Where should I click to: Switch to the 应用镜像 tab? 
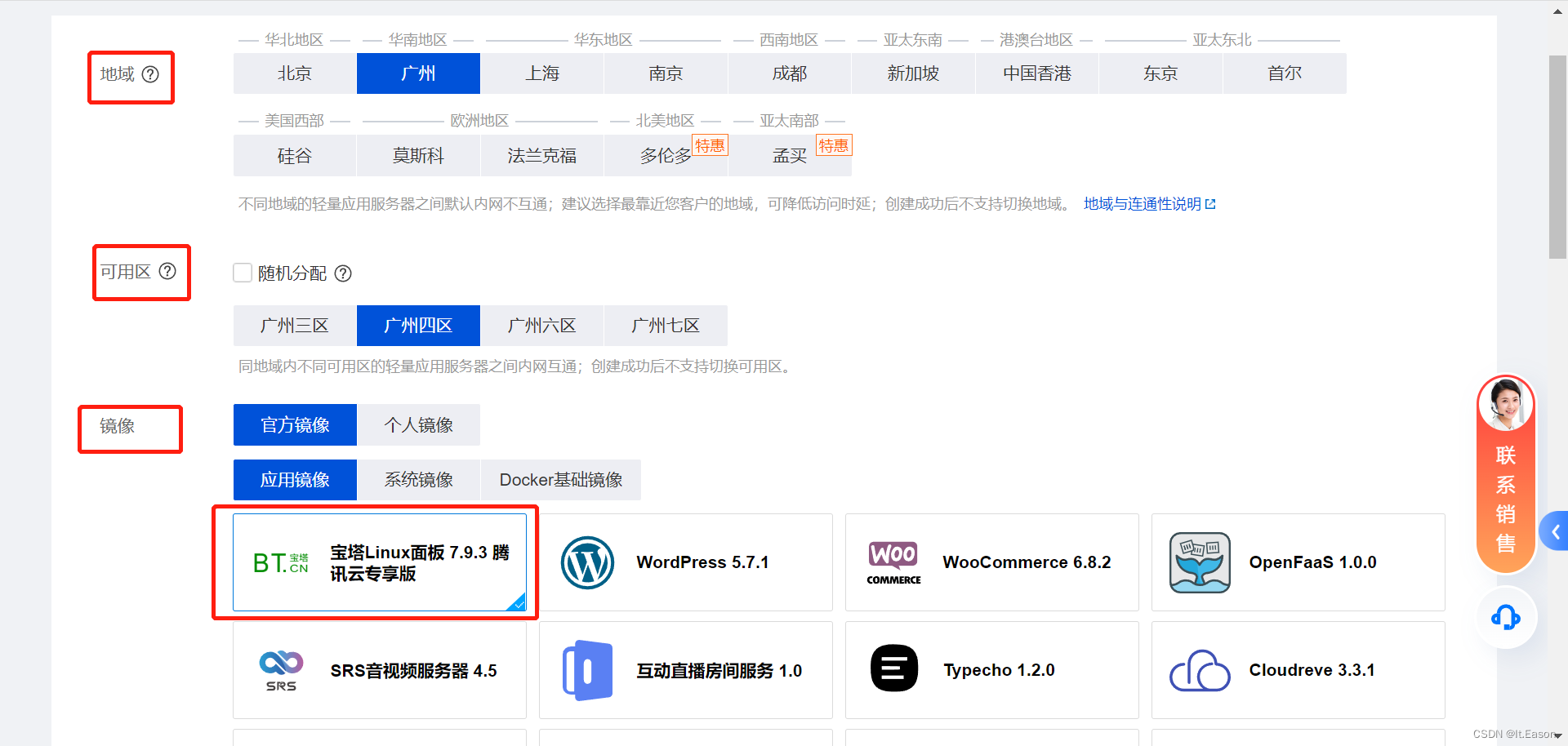[x=295, y=480]
